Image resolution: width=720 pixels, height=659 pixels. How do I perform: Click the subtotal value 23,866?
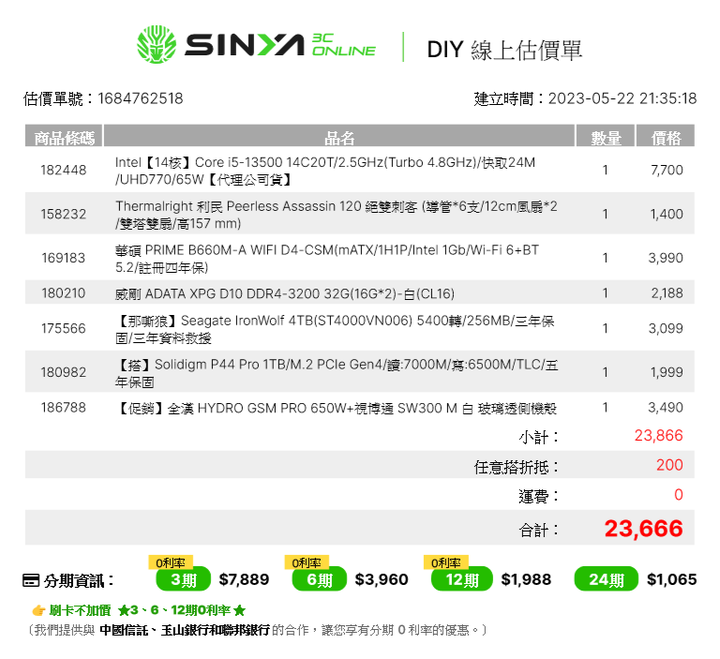point(658,435)
